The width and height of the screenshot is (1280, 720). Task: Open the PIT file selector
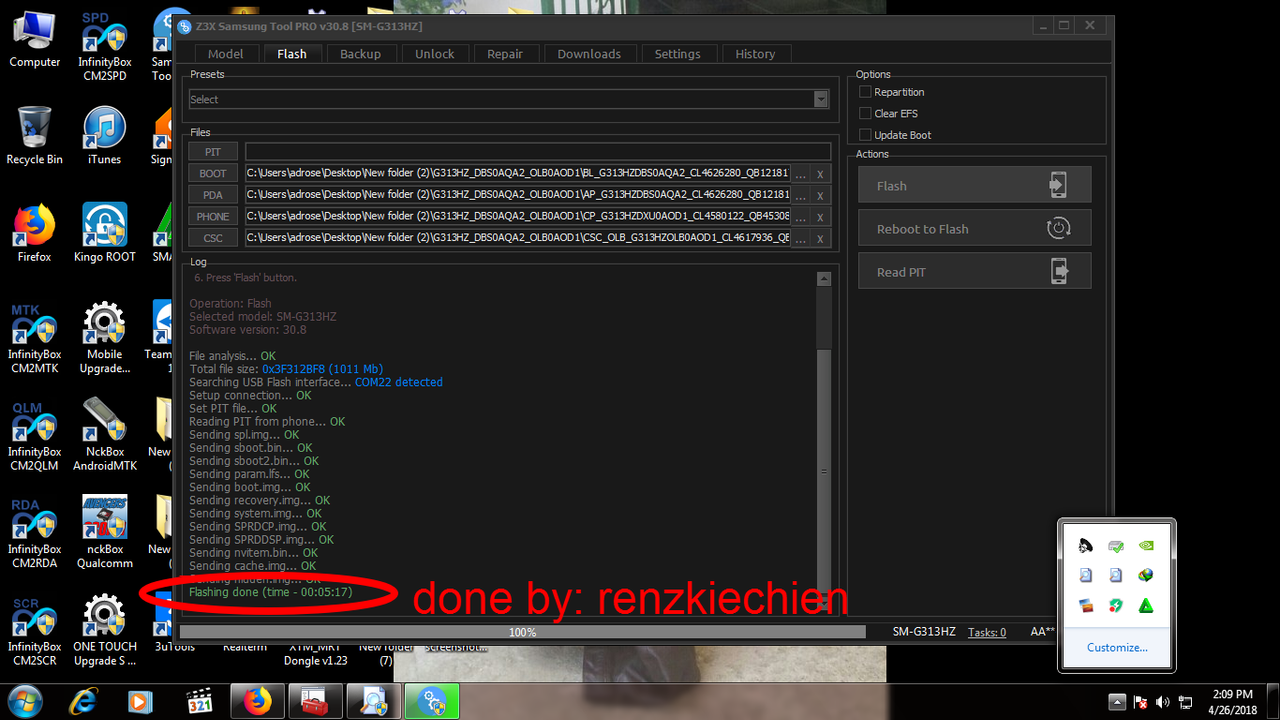(x=212, y=151)
